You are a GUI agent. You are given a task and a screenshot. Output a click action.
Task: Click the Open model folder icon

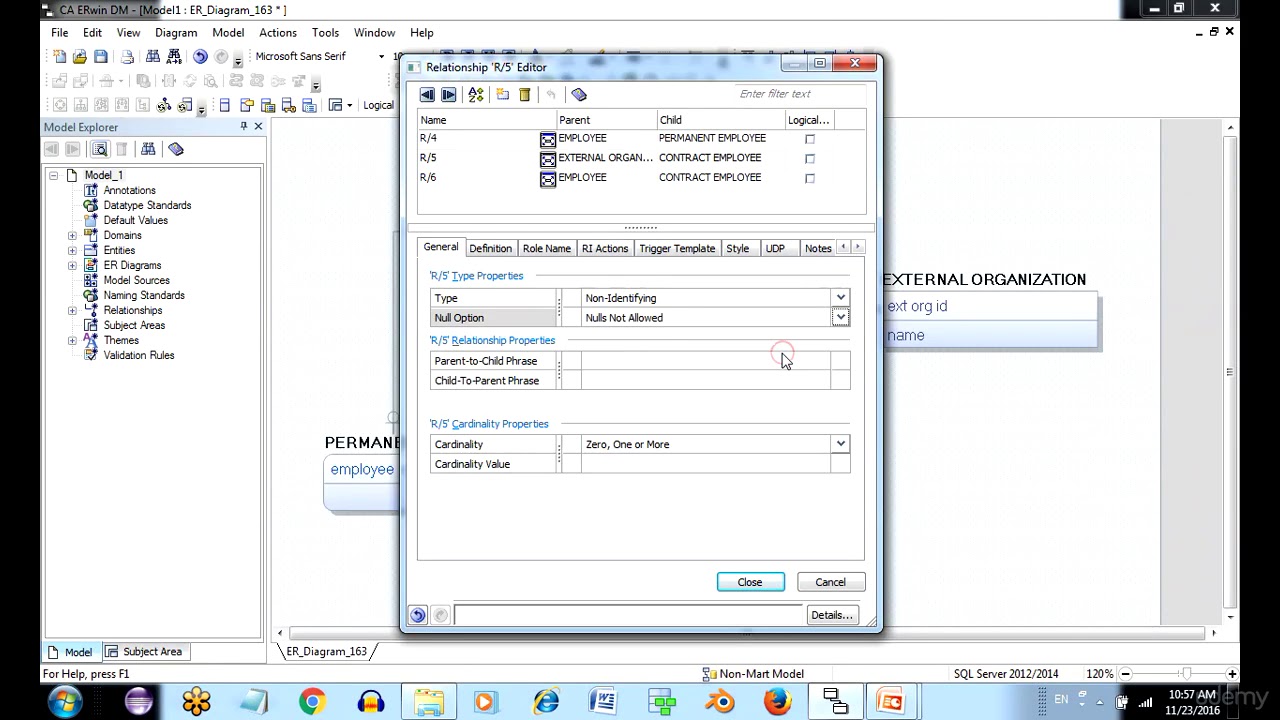click(x=79, y=57)
